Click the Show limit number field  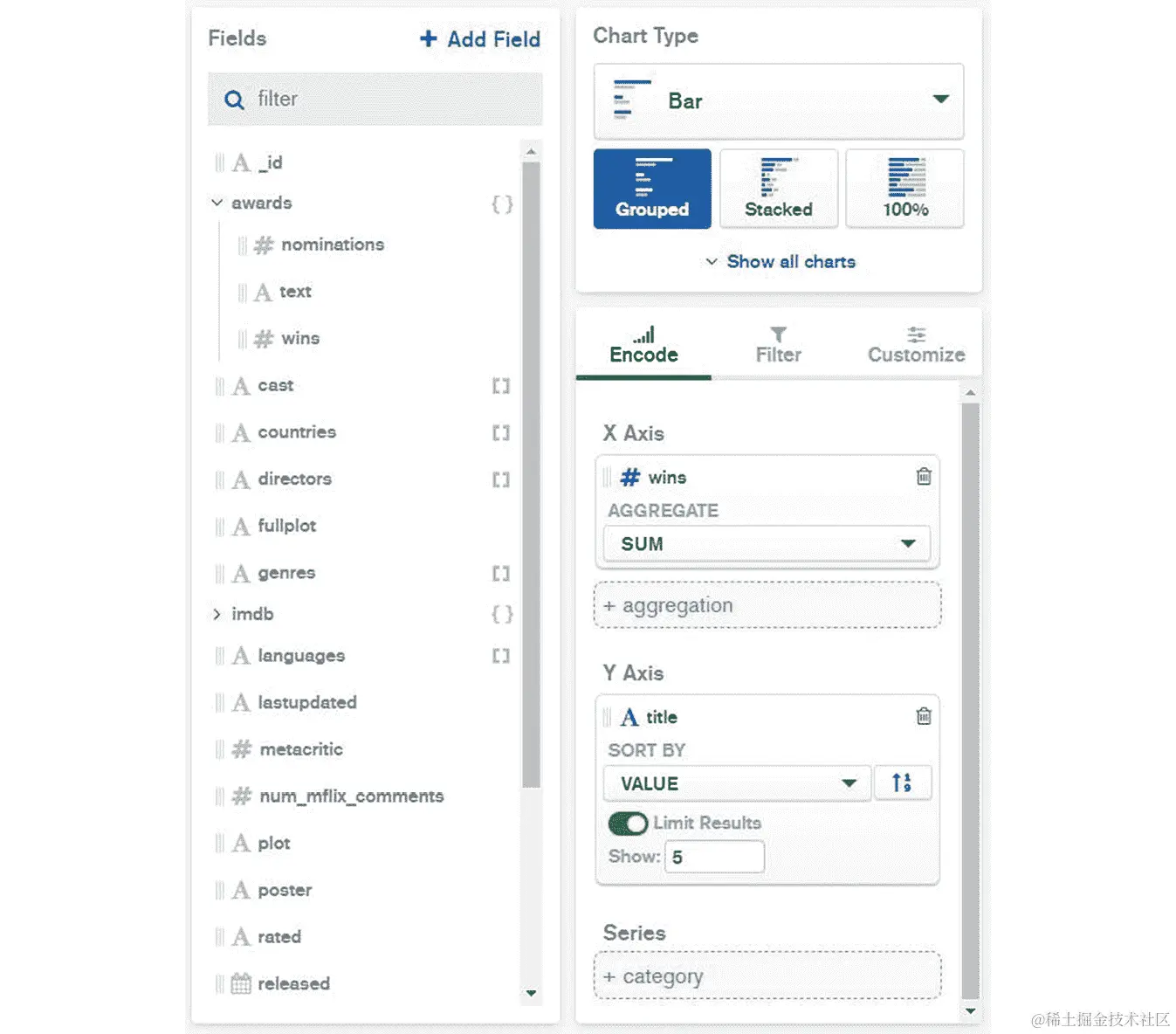click(714, 857)
